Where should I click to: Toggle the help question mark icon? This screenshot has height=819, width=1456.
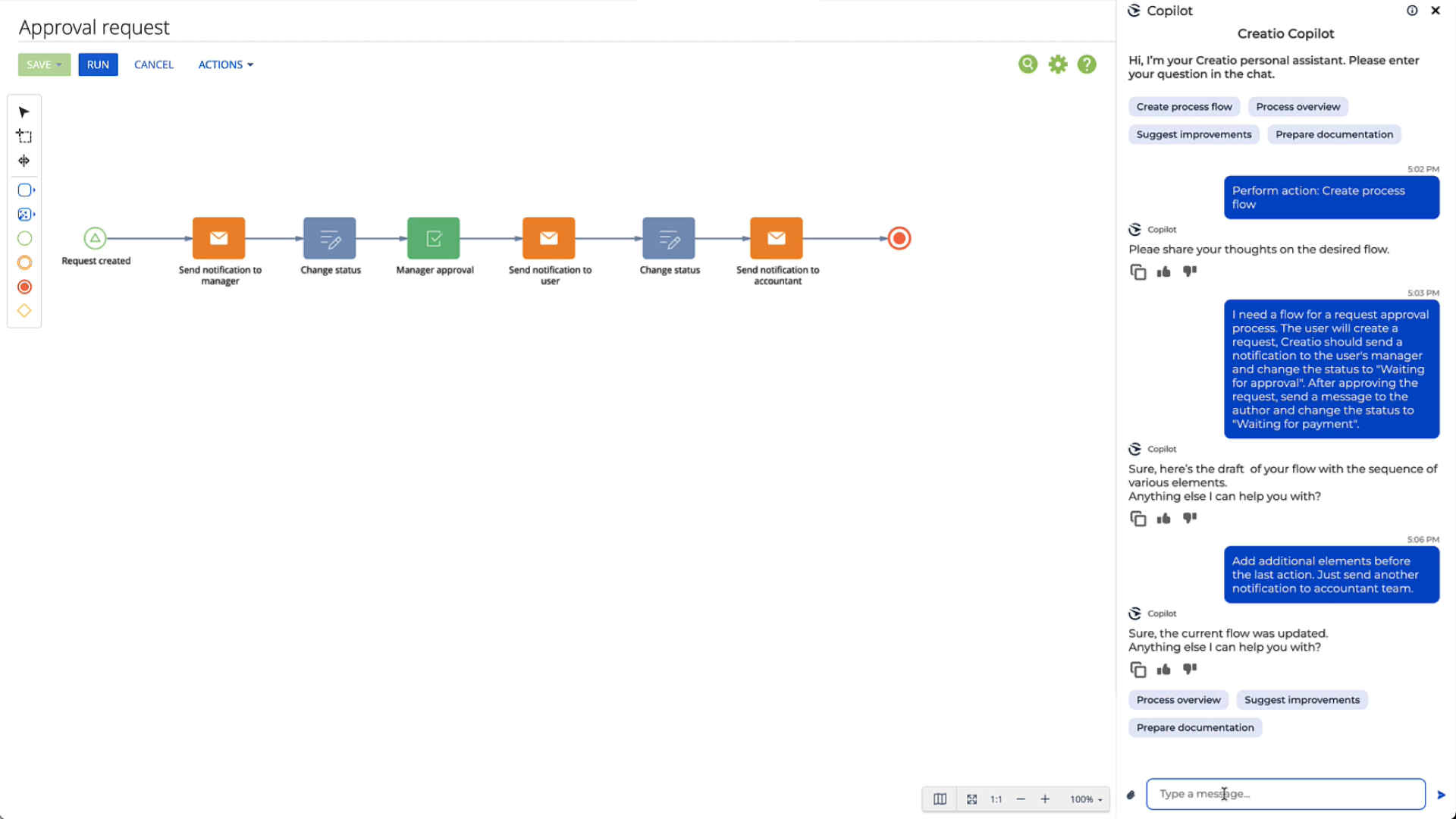coord(1087,64)
